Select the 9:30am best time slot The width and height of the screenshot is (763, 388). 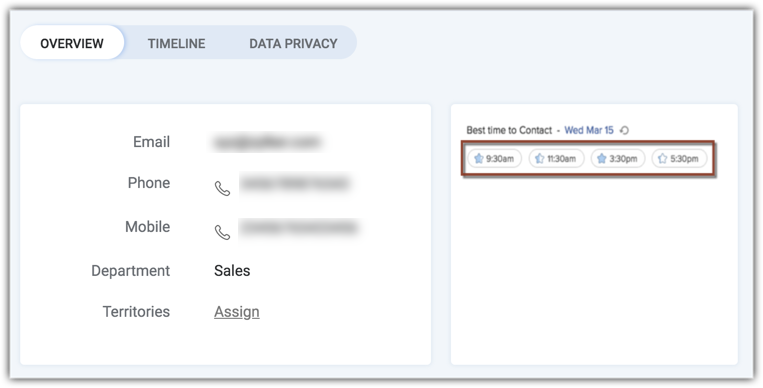pyautogui.click(x=494, y=159)
